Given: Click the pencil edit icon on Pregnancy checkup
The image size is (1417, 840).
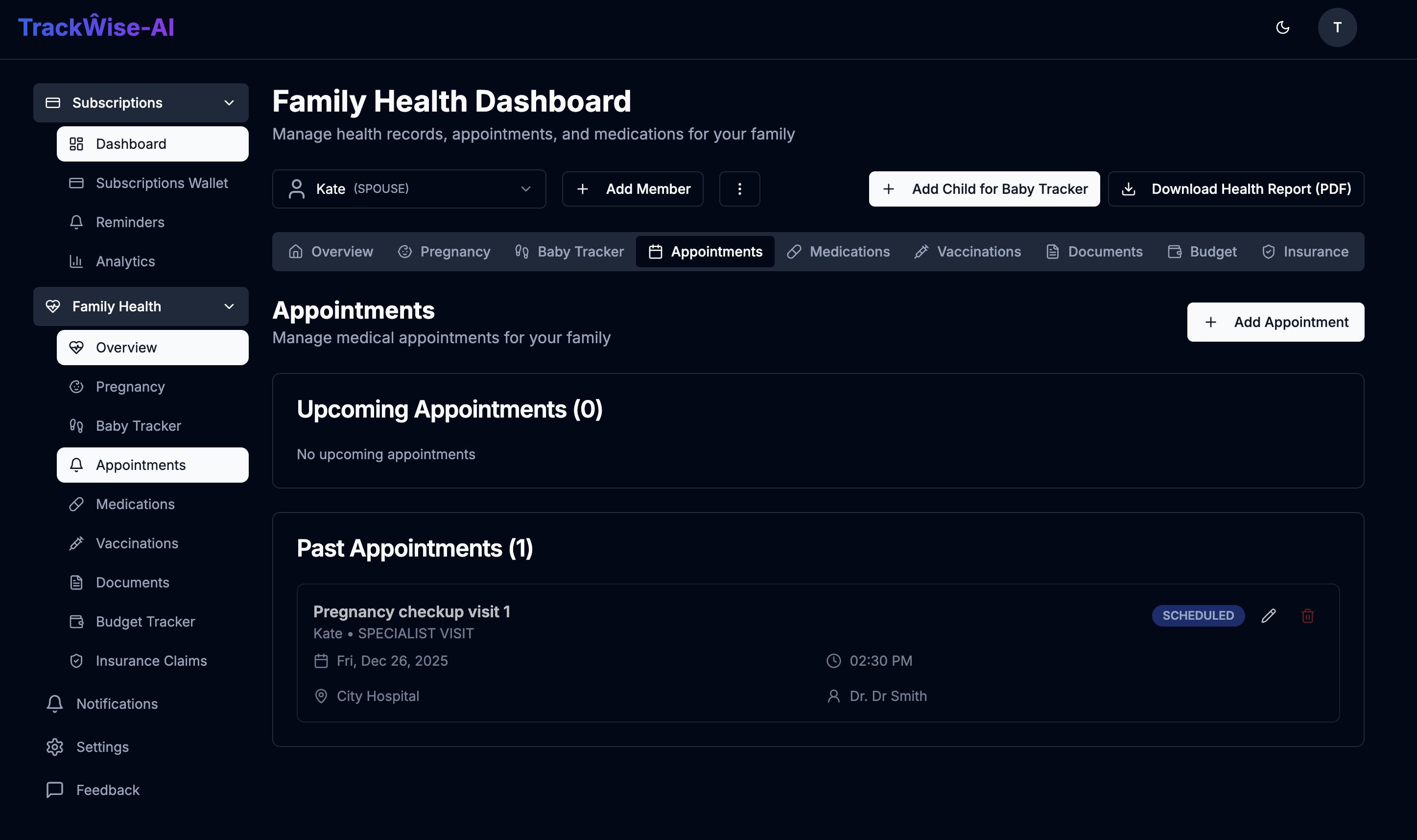Looking at the screenshot, I should point(1268,615).
